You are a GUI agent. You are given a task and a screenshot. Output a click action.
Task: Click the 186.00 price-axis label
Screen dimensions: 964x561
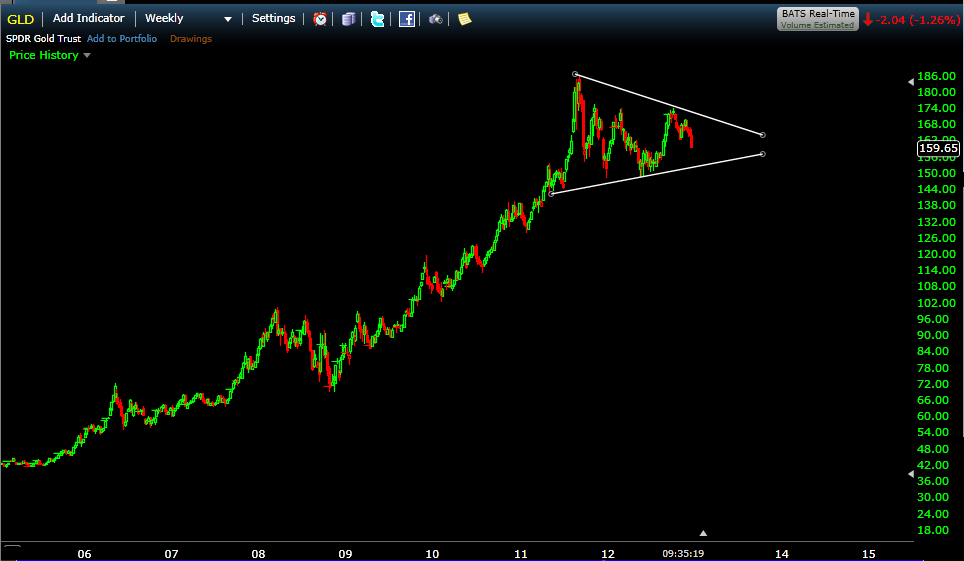(936, 76)
